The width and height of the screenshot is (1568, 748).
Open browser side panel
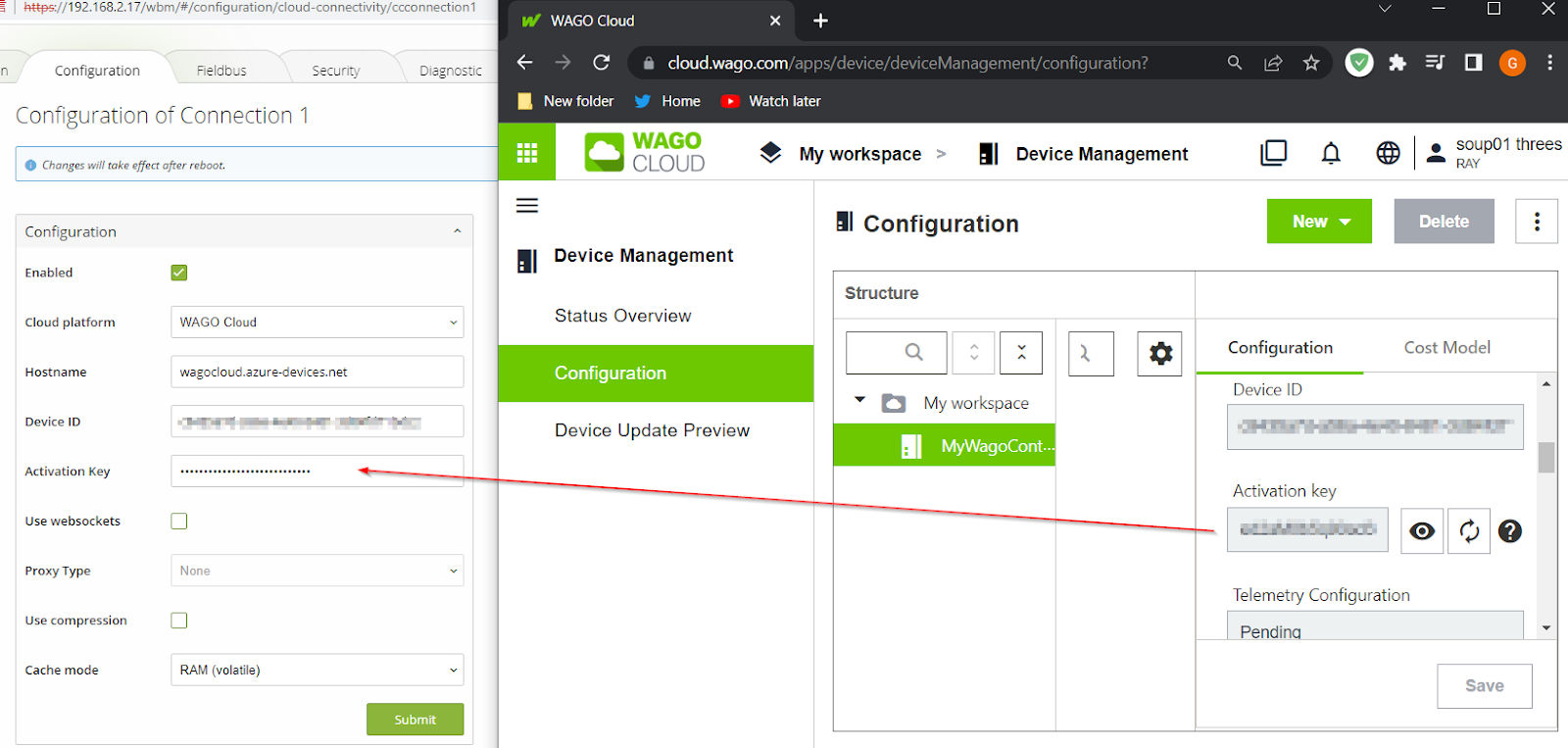(x=1473, y=63)
